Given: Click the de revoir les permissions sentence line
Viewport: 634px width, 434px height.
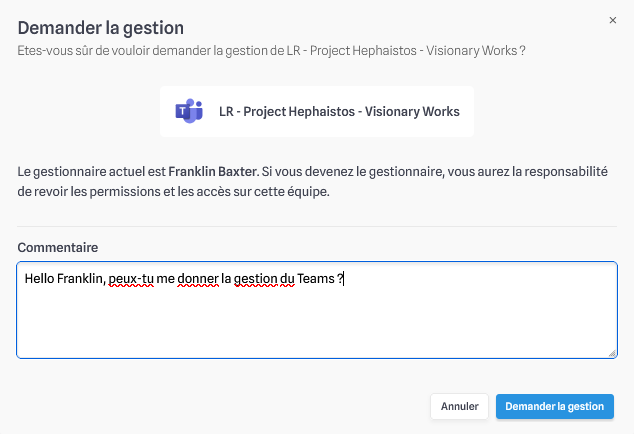Looking at the screenshot, I should 173,191.
